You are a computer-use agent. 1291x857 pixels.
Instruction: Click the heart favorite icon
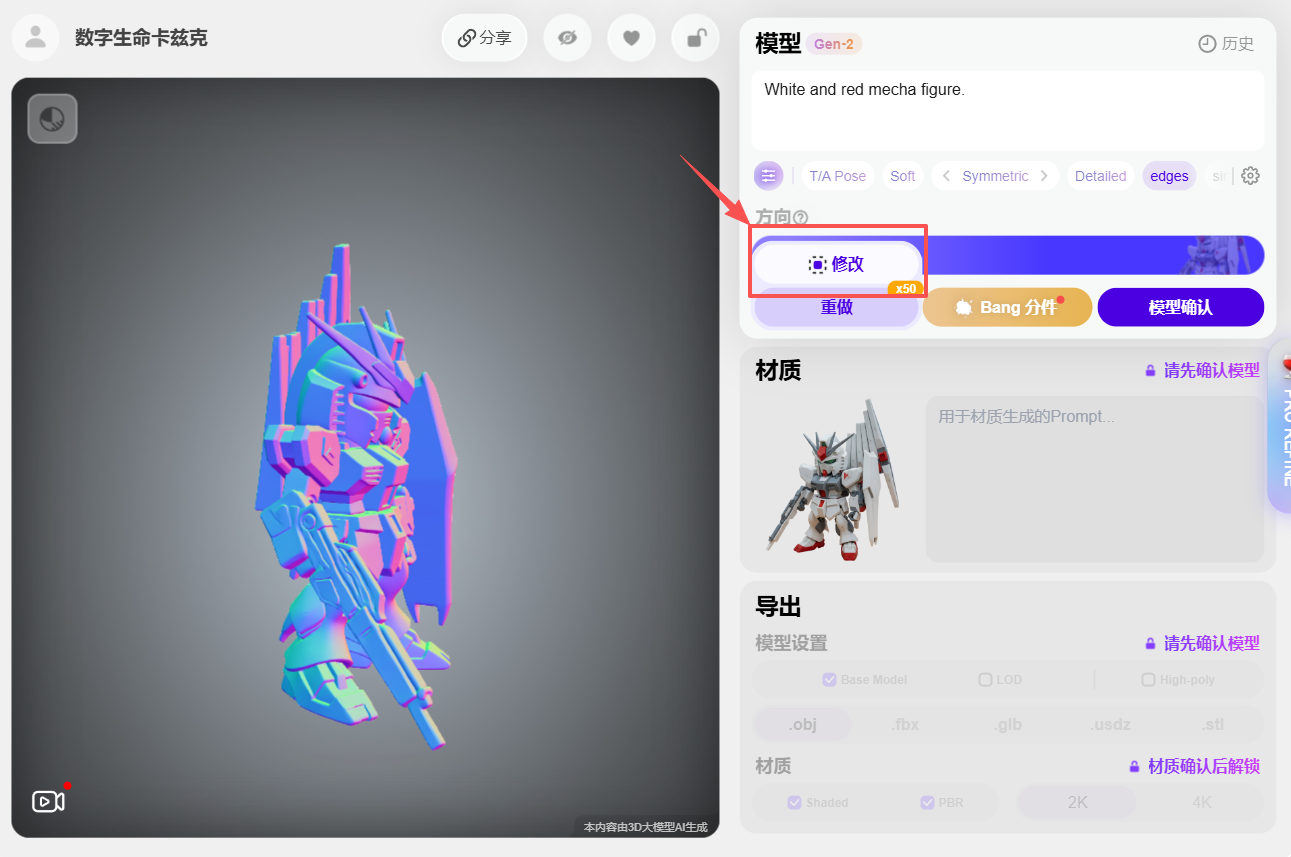(x=631, y=37)
